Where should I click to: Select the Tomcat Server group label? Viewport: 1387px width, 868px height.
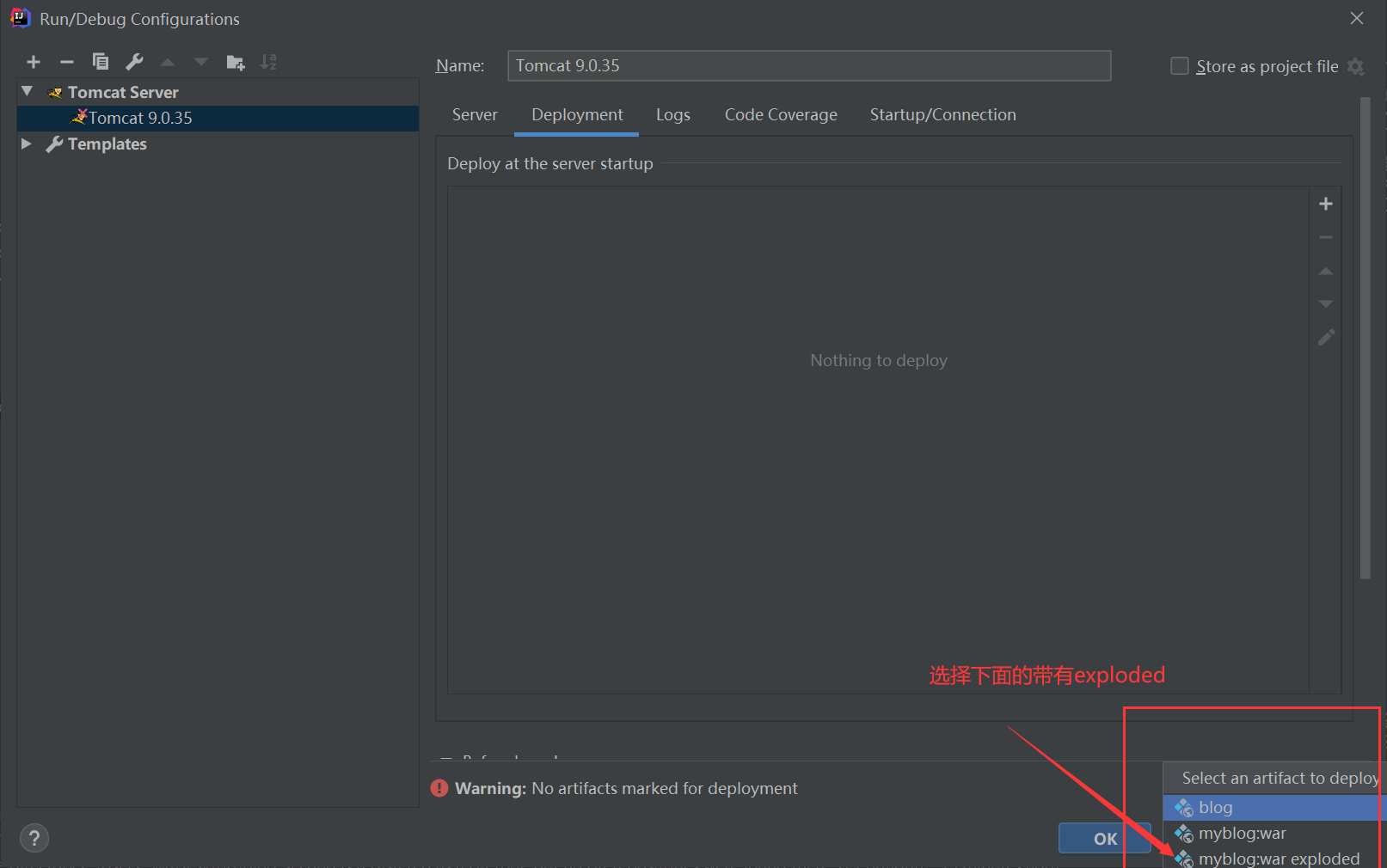(x=123, y=92)
